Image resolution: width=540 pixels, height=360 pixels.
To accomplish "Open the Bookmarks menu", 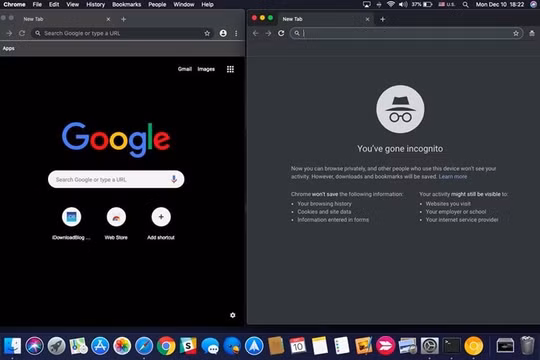I will pyautogui.click(x=126, y=4).
